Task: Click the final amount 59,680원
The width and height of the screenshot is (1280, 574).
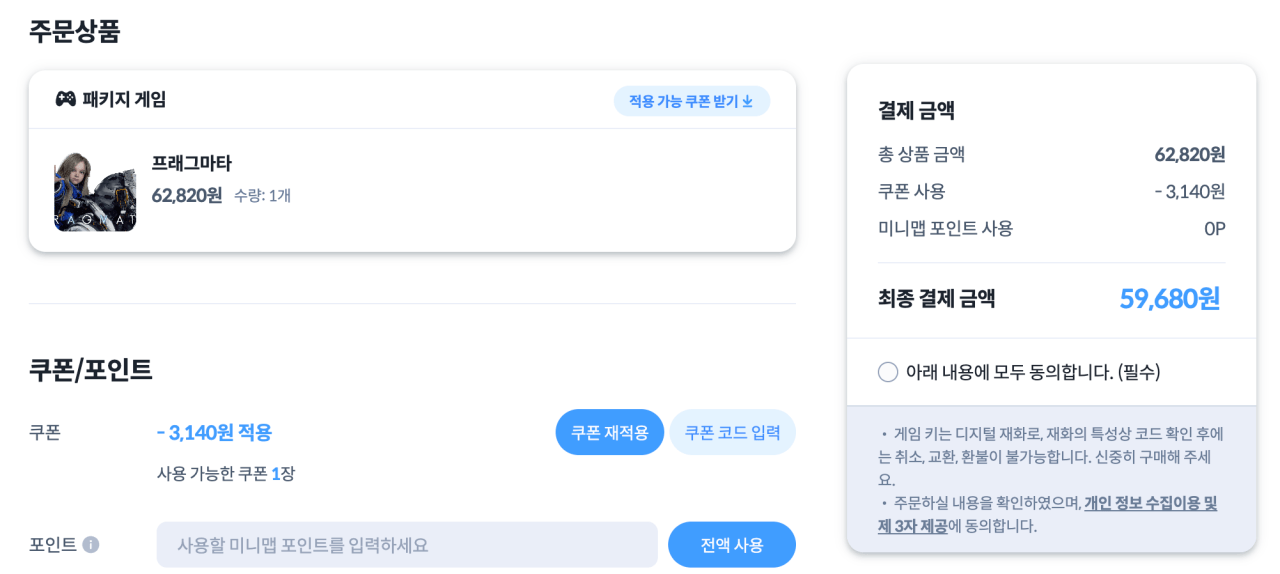Action: click(x=1169, y=298)
